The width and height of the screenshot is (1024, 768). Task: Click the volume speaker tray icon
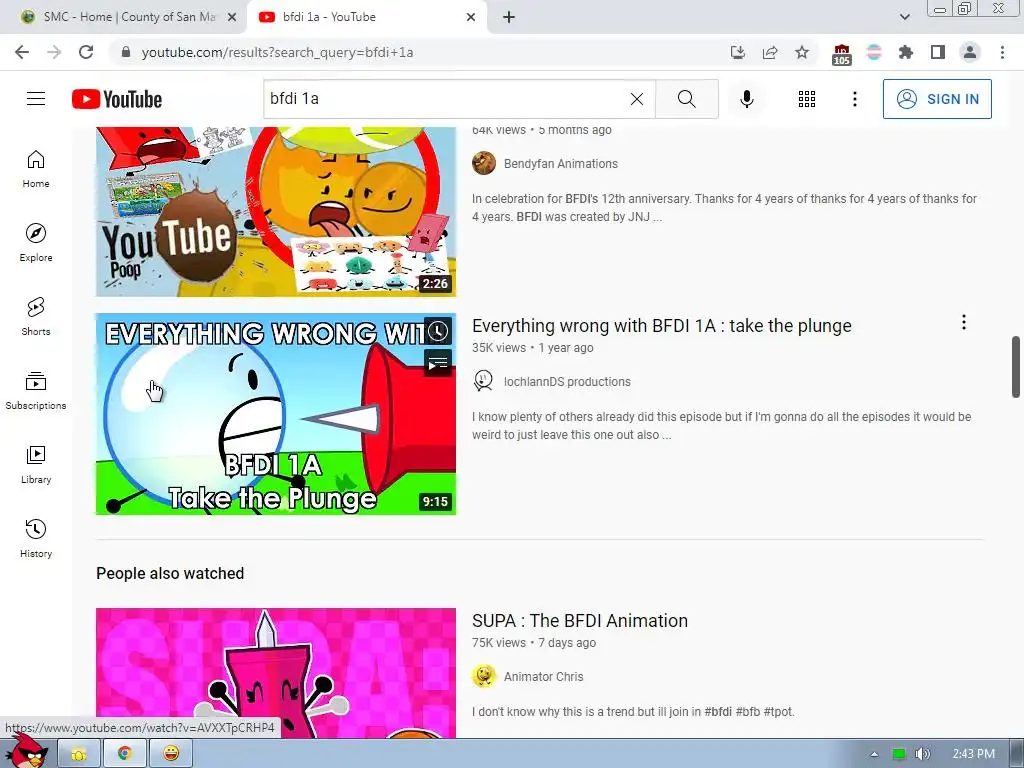tap(921, 754)
